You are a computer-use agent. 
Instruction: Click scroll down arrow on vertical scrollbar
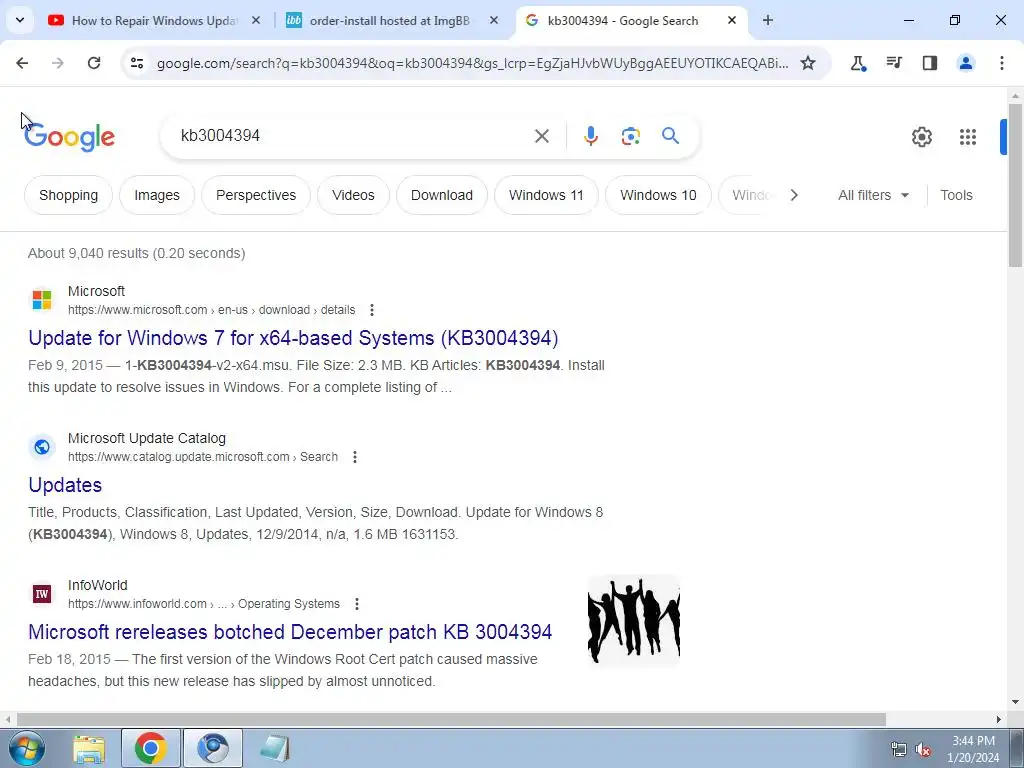click(x=1015, y=702)
